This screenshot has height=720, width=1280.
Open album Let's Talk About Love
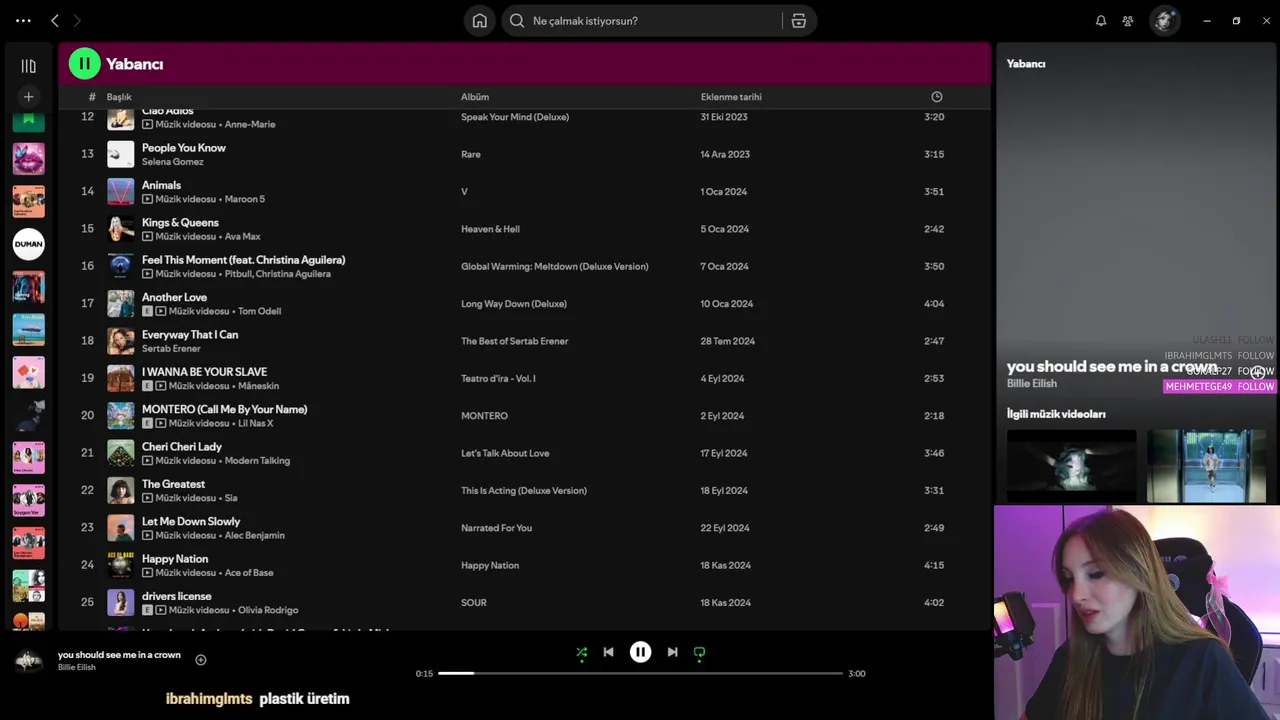coord(505,453)
